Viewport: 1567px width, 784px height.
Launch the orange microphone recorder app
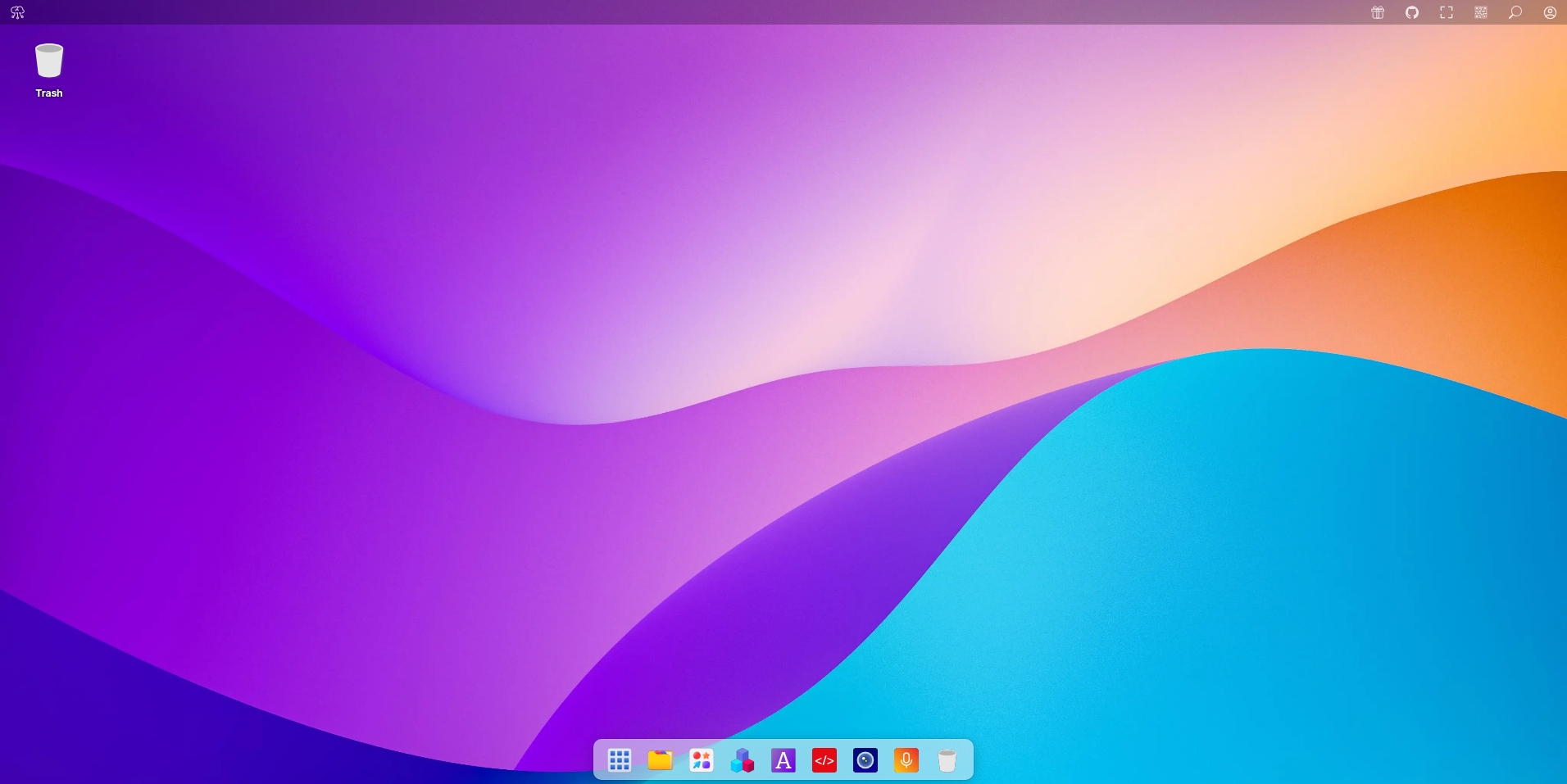pyautogui.click(x=906, y=760)
